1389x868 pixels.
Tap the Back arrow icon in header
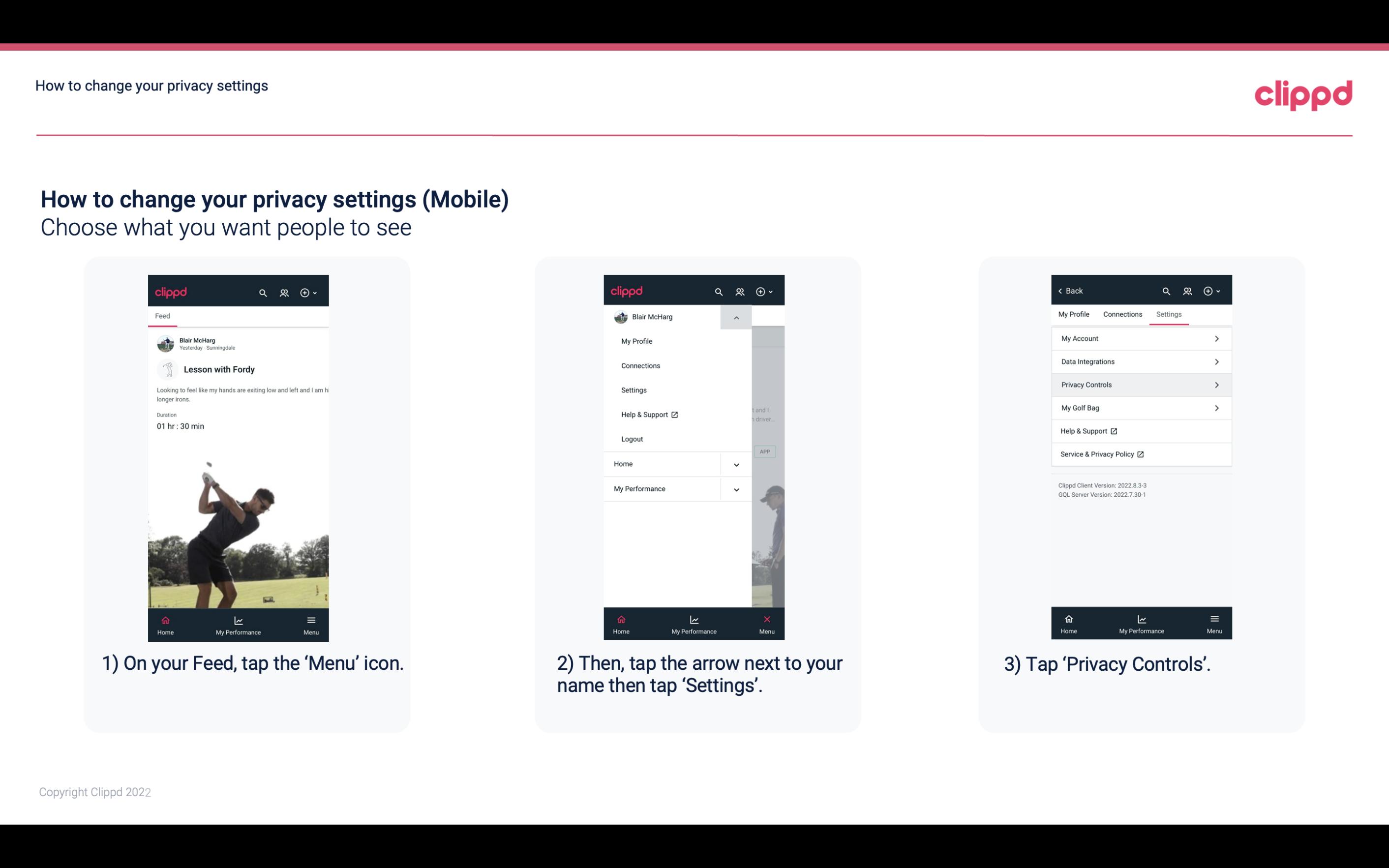(x=1059, y=290)
